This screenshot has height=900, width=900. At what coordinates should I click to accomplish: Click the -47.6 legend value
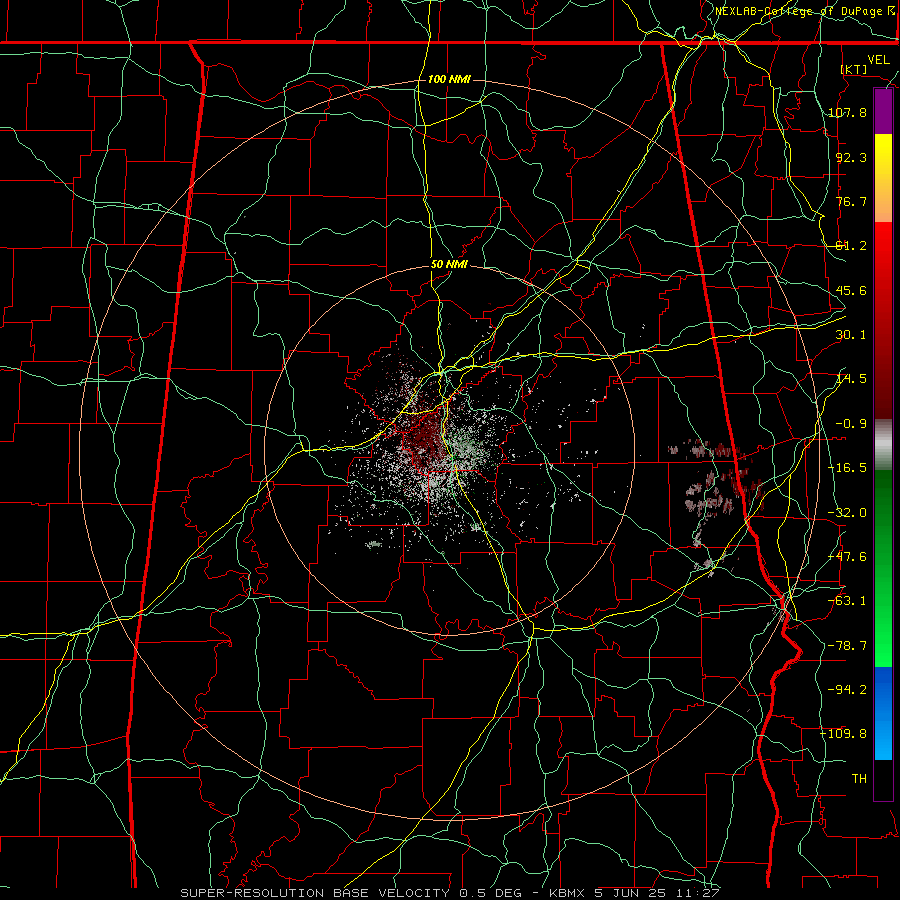coord(847,557)
